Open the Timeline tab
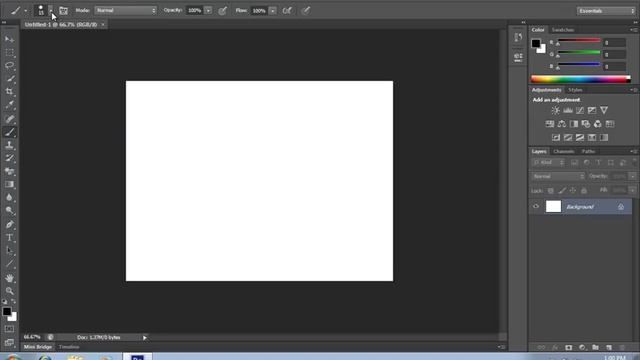The width and height of the screenshot is (640, 360). click(x=69, y=347)
